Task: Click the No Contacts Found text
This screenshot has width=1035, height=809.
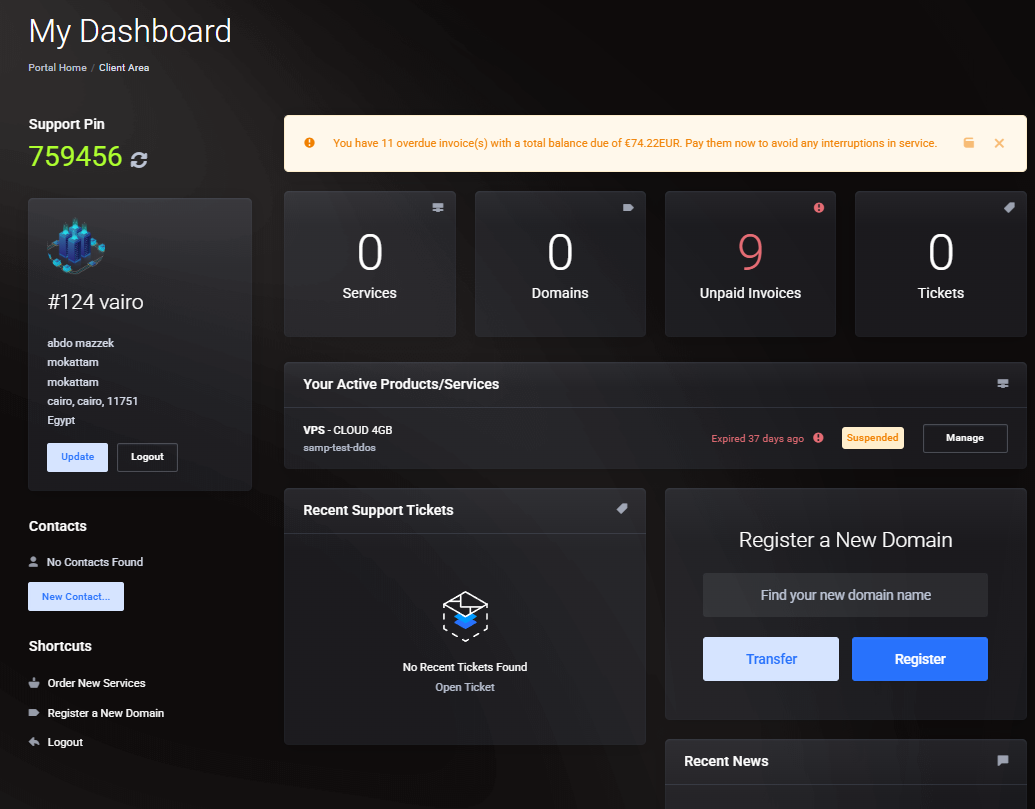Action: 95,562
